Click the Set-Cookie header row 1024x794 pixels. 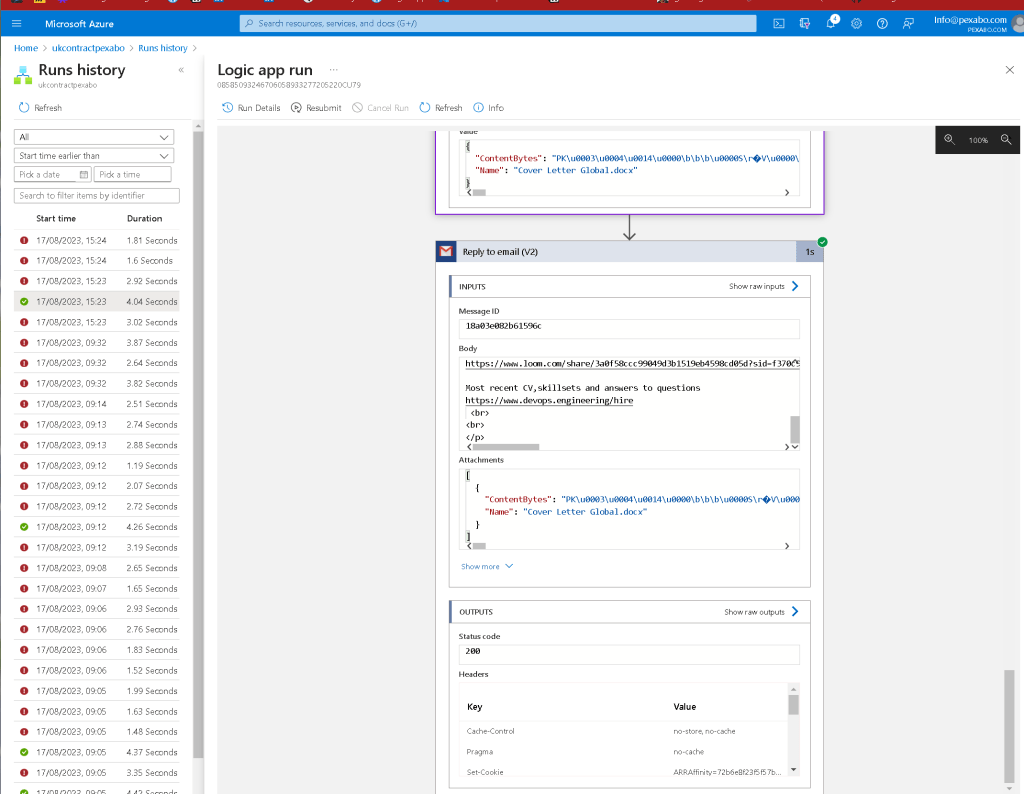(x=624, y=772)
